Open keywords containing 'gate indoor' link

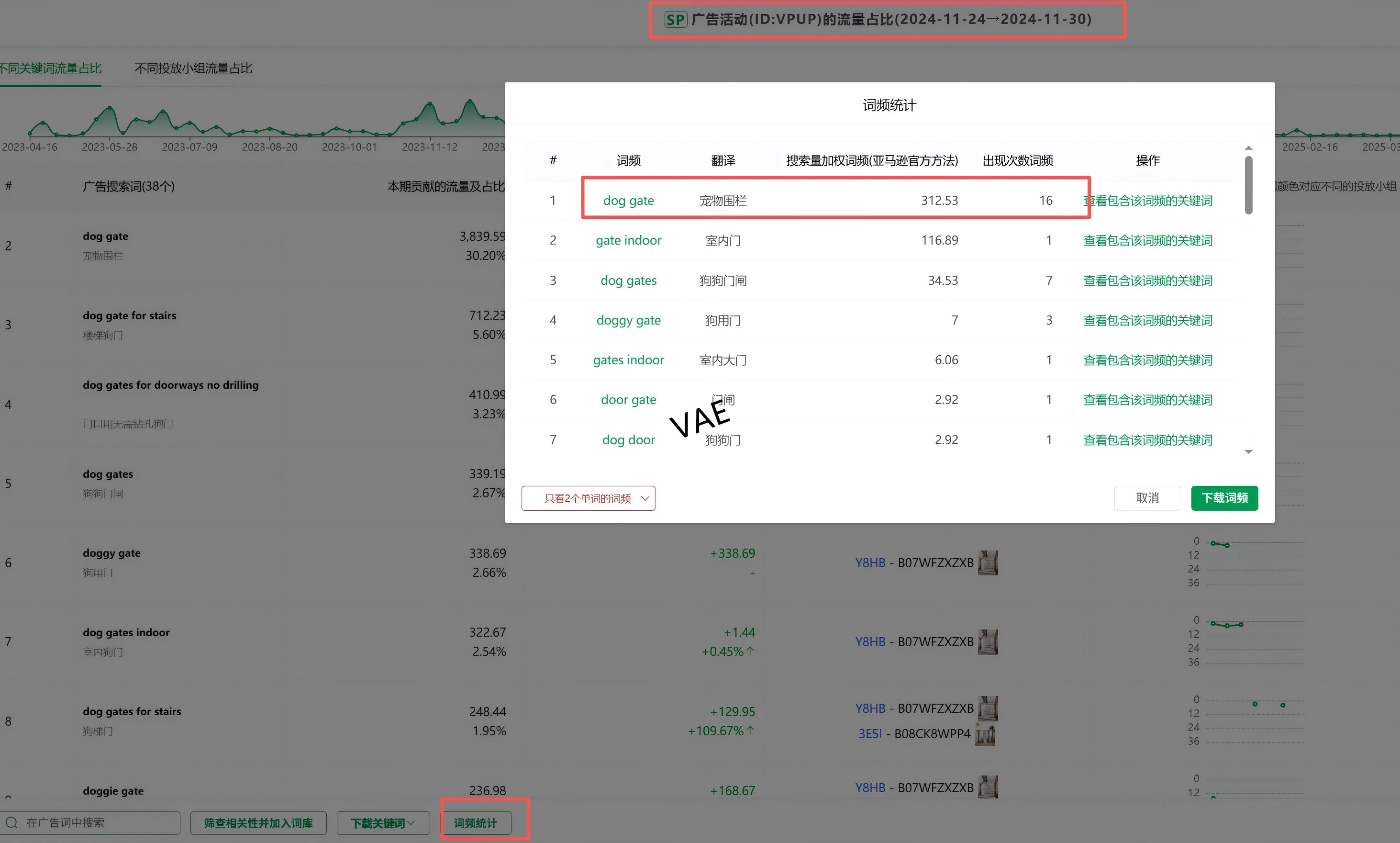click(1147, 241)
